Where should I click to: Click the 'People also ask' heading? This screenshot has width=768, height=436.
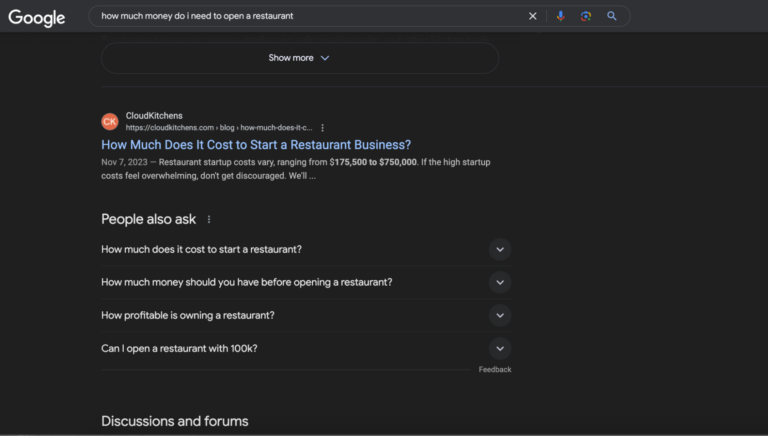click(148, 219)
